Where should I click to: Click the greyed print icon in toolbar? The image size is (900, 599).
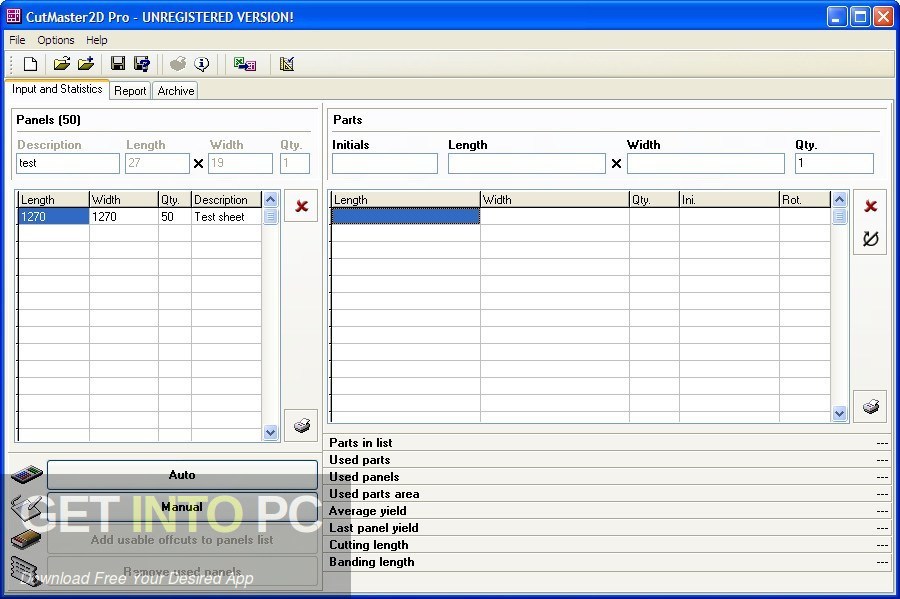point(178,64)
